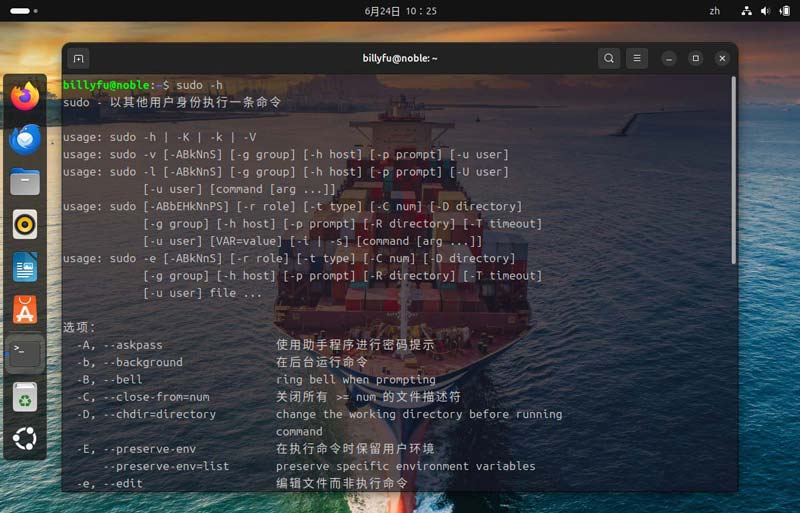This screenshot has height=513, width=800.
Task: Open Firefox from the dock
Action: pyautogui.click(x=25, y=96)
